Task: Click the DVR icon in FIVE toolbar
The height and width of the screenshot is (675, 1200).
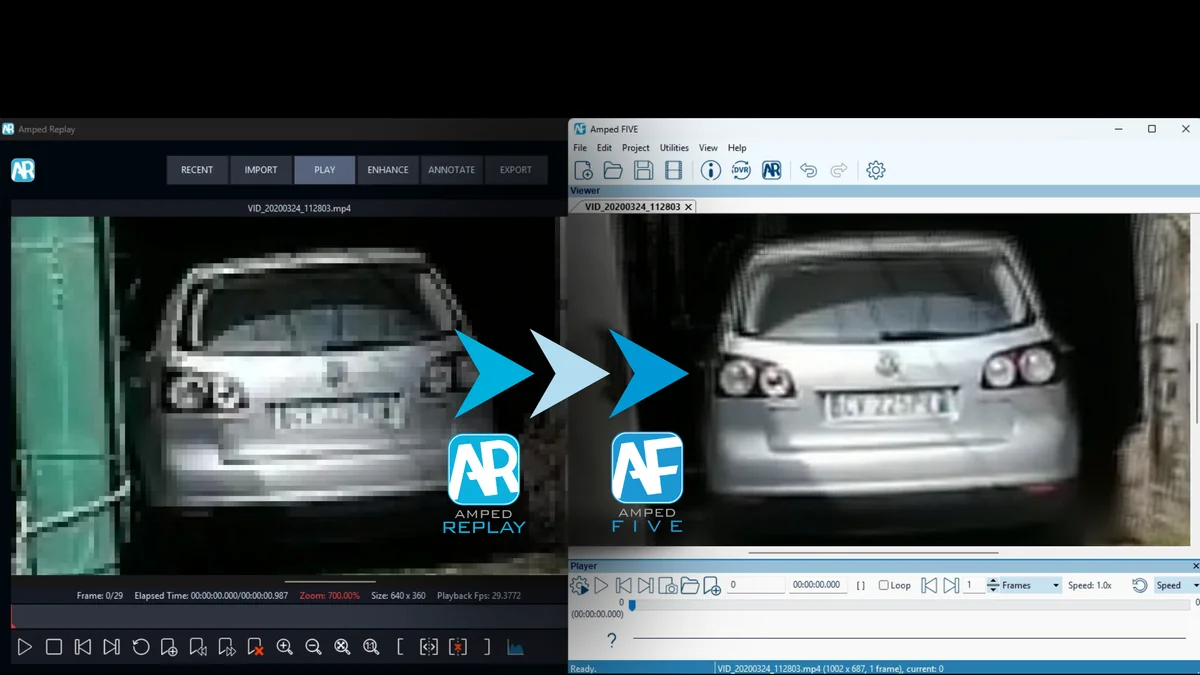Action: coord(741,171)
